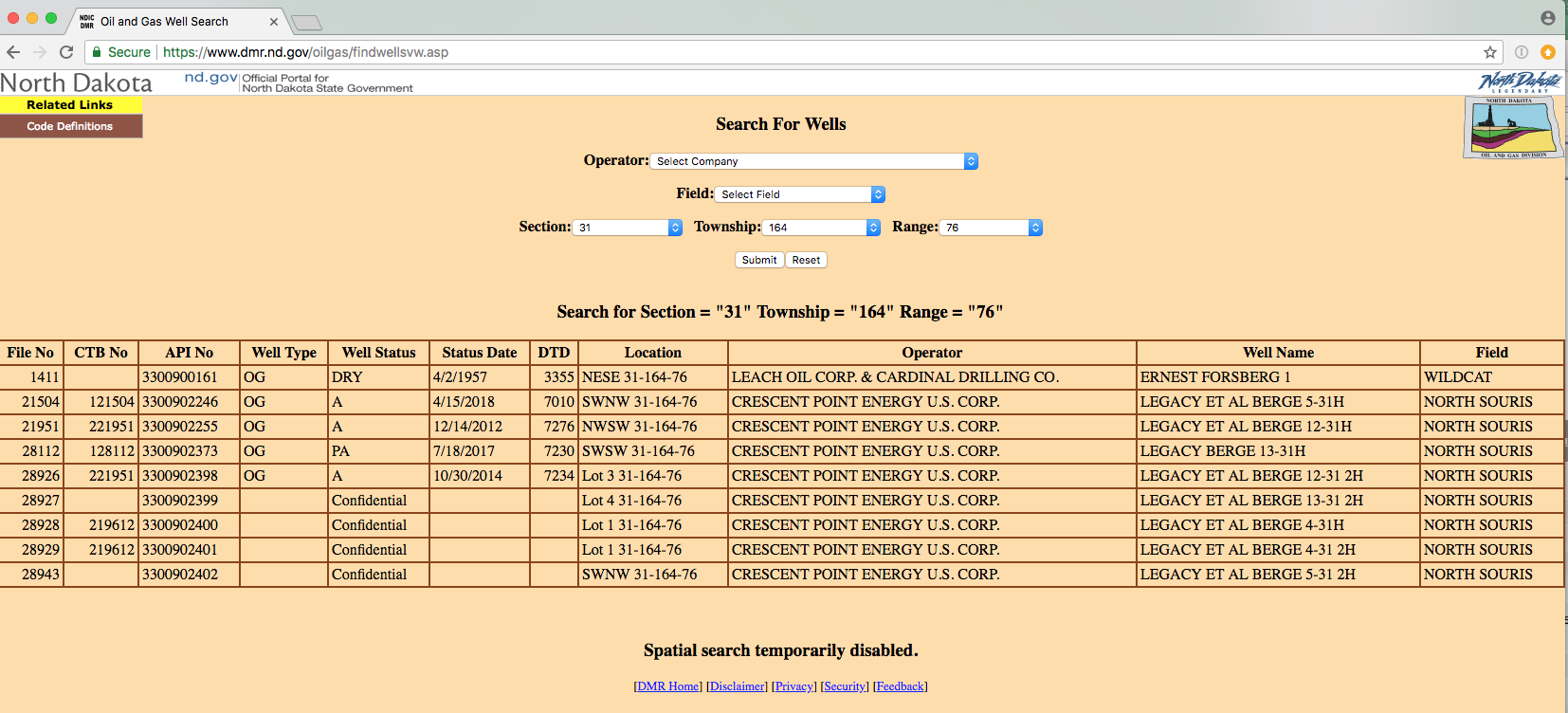The height and width of the screenshot is (713, 1568).
Task: Click file number 21504
Action: (41, 402)
